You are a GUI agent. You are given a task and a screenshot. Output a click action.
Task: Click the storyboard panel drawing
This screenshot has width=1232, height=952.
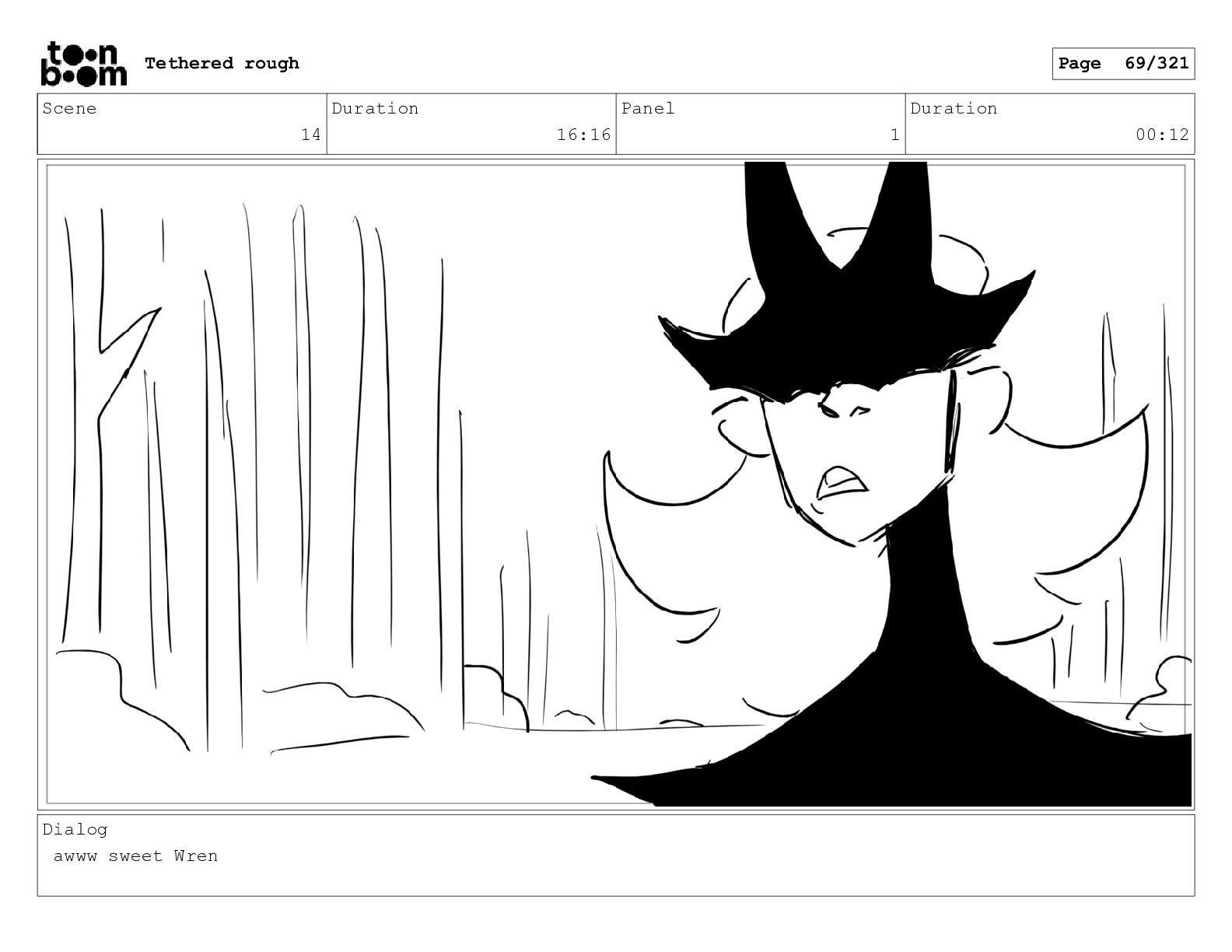pyautogui.click(x=616, y=484)
